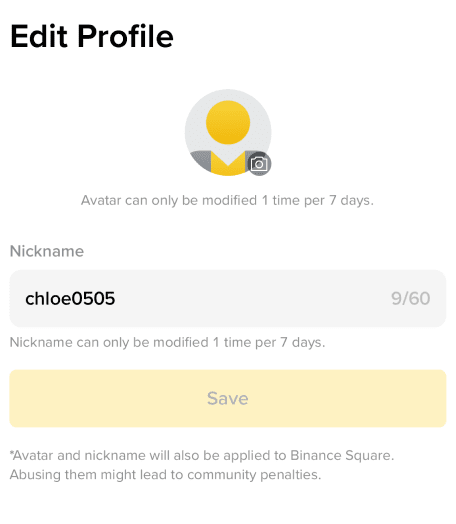The width and height of the screenshot is (456, 524).
Task: Click the Edit Profile heading
Action: (92, 36)
